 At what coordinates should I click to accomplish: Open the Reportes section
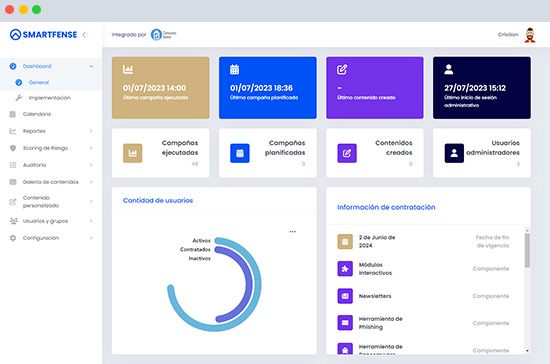(x=51, y=131)
